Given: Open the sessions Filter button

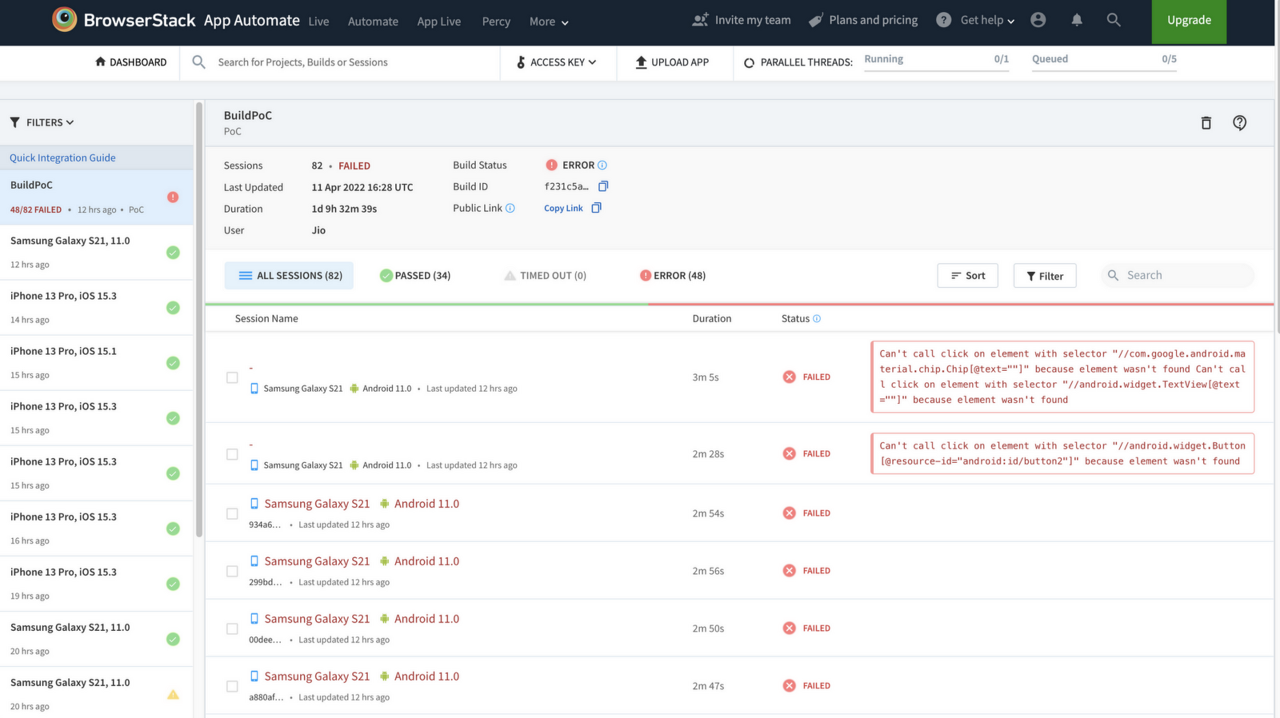Looking at the screenshot, I should [1045, 275].
